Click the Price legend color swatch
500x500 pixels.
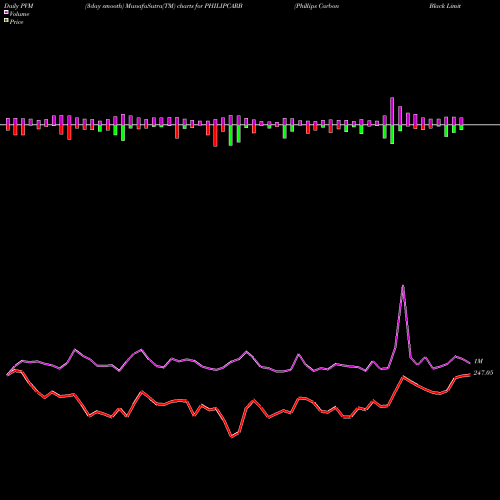6,20
